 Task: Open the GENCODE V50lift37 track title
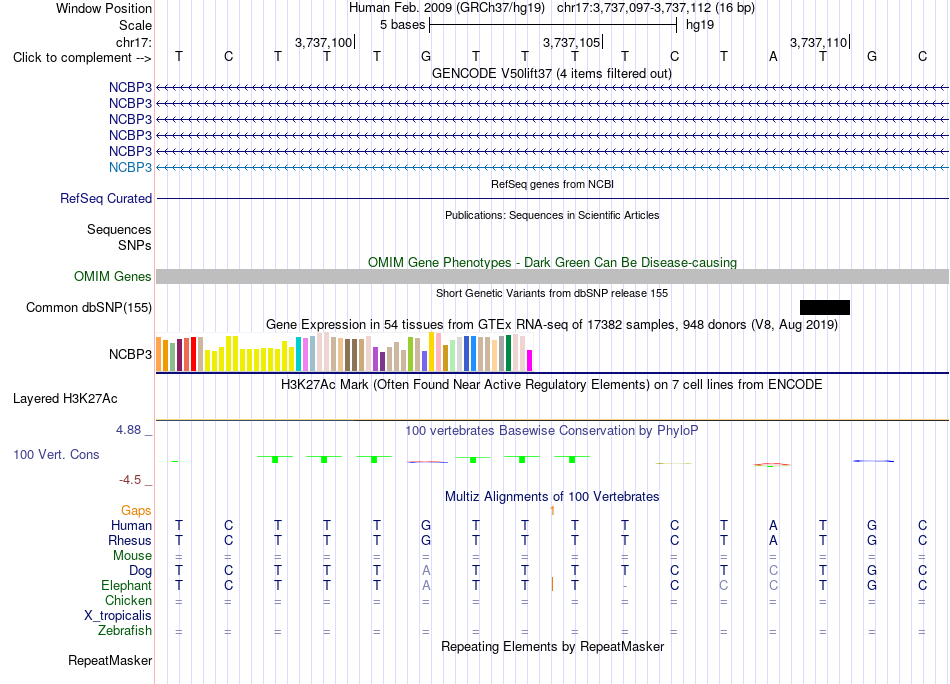tap(552, 73)
